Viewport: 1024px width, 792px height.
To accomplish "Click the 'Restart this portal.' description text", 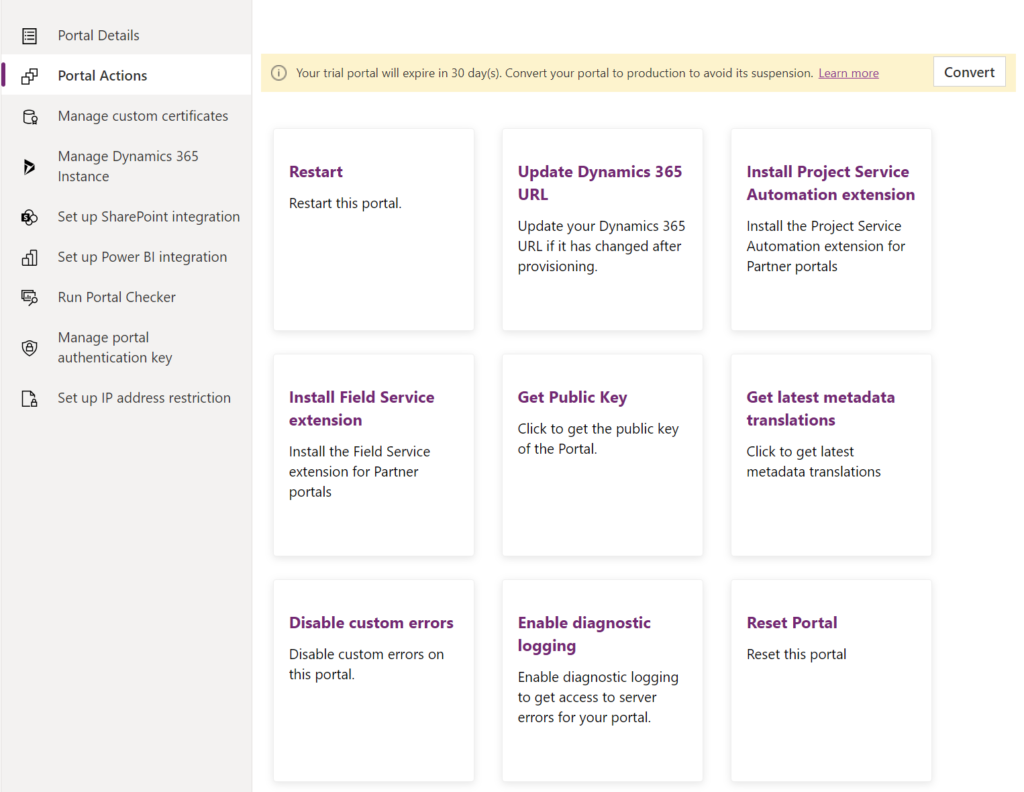I will pyautogui.click(x=345, y=203).
